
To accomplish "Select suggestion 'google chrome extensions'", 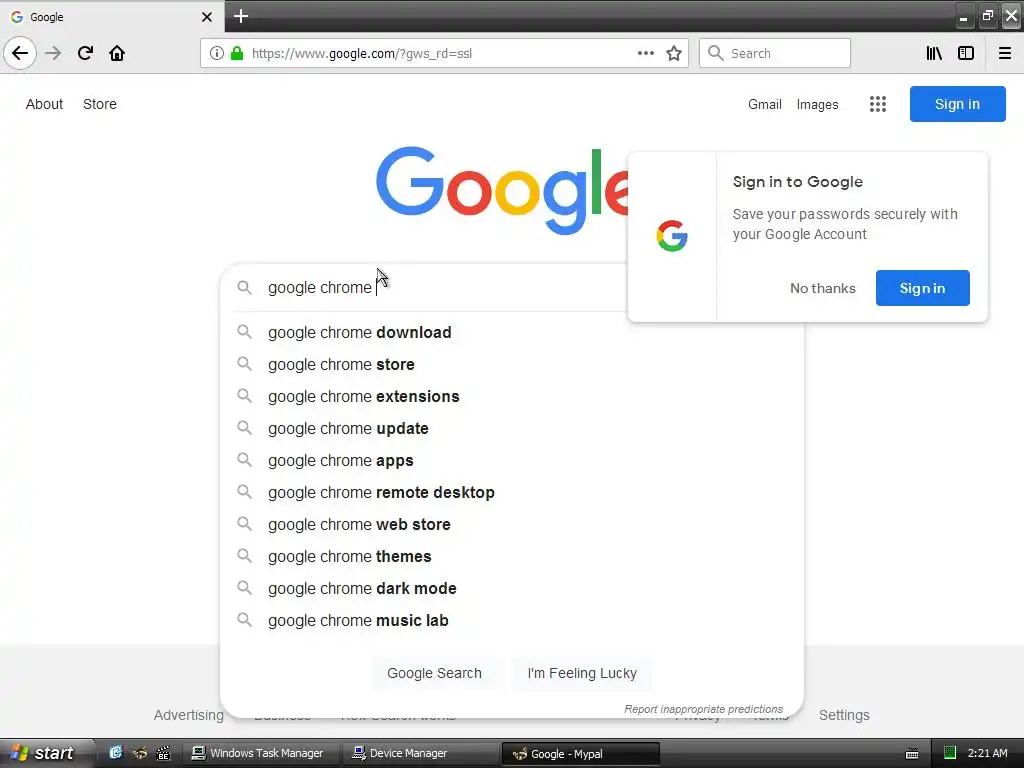I will 512,396.
